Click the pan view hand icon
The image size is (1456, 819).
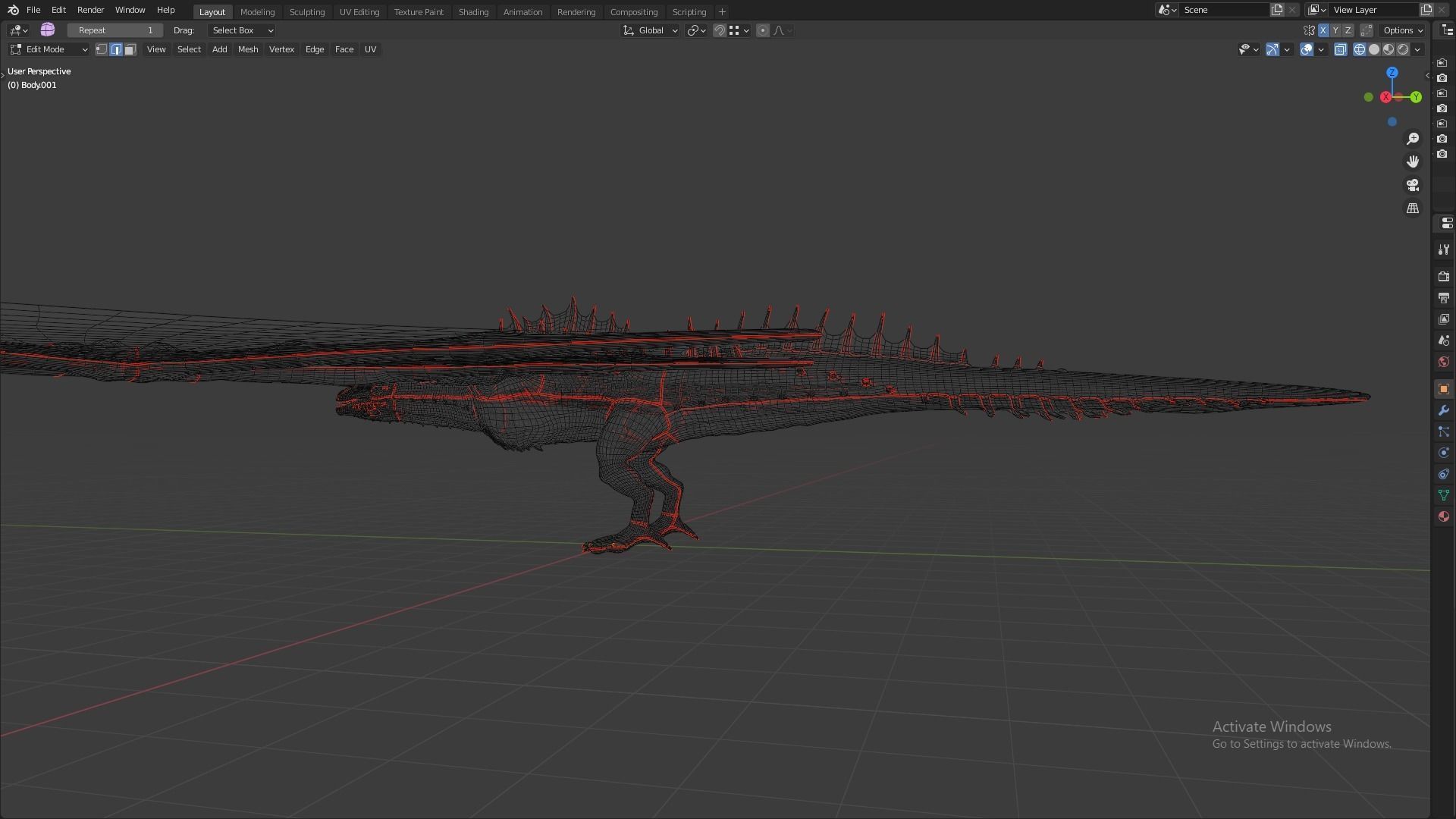point(1413,162)
